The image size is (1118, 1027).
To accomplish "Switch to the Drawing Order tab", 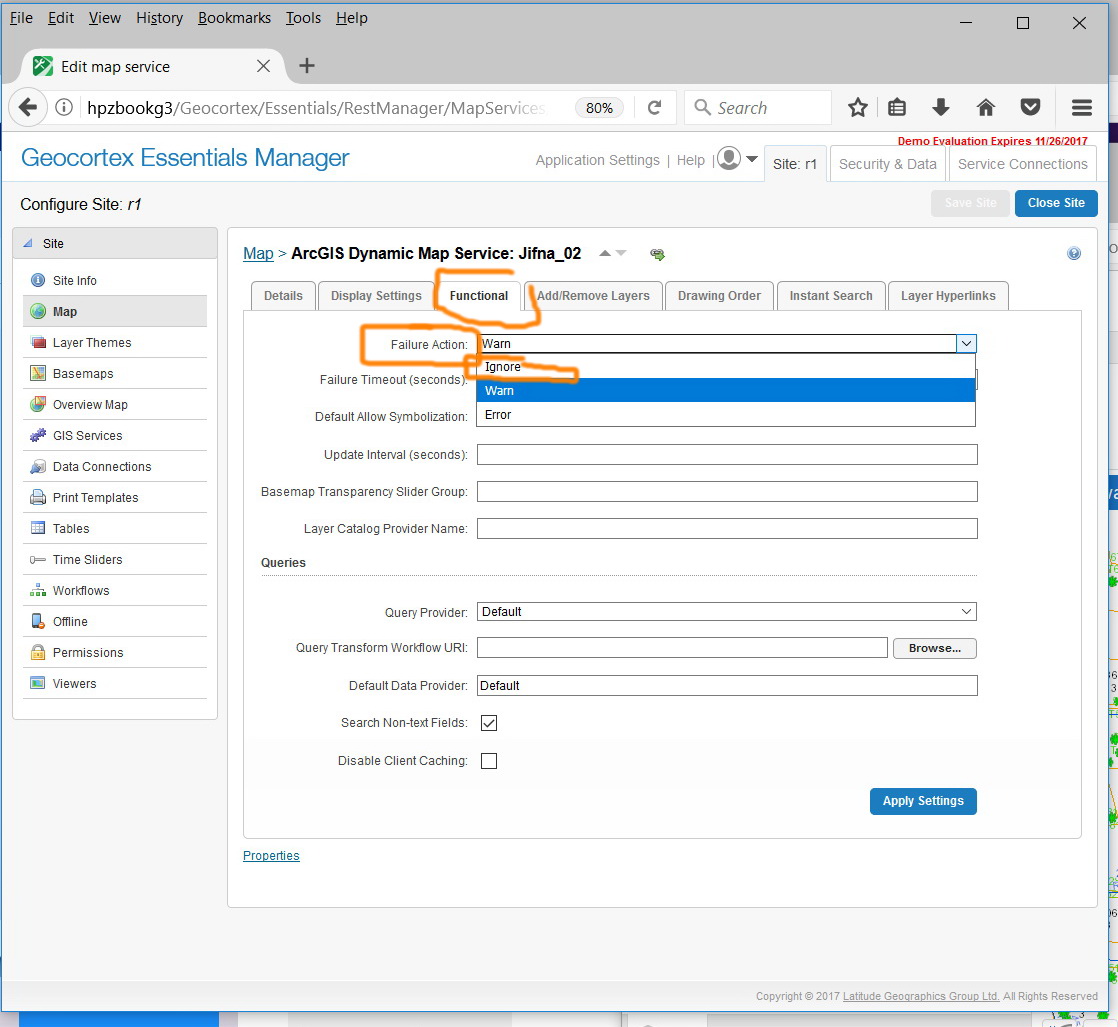I will click(719, 296).
